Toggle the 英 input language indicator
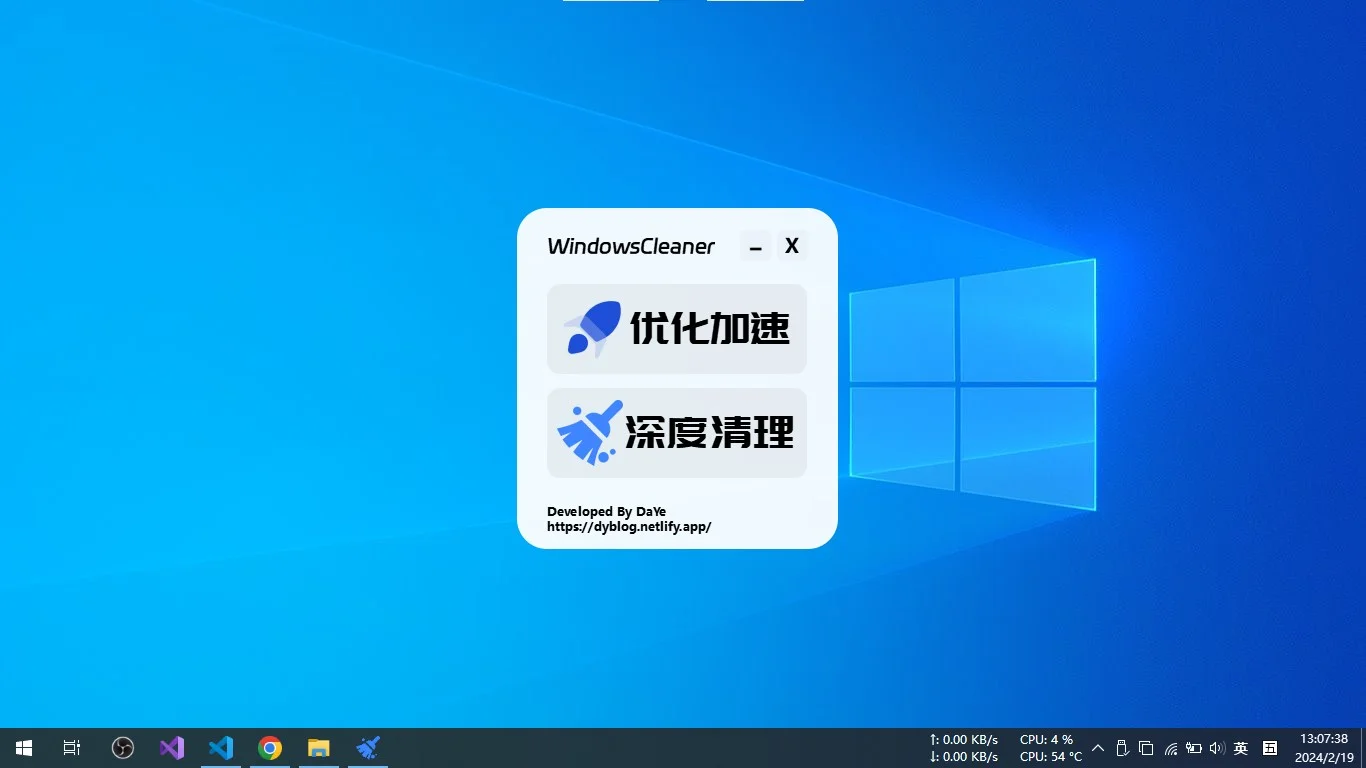This screenshot has width=1366, height=768. click(x=1241, y=748)
